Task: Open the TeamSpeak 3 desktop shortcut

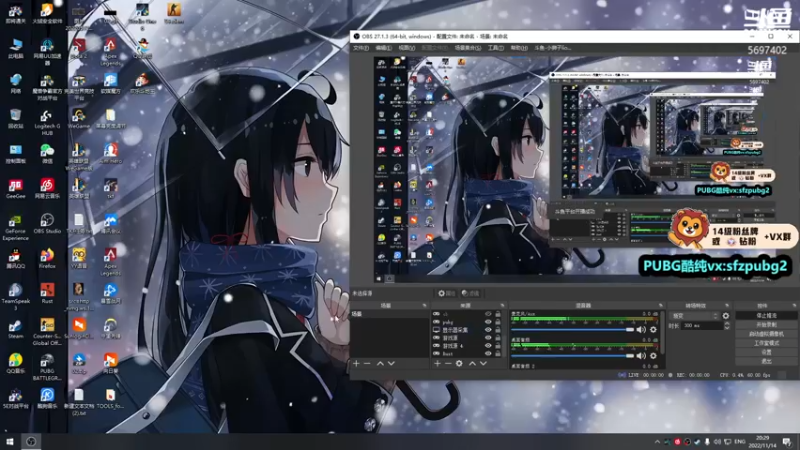Action: click(15, 296)
